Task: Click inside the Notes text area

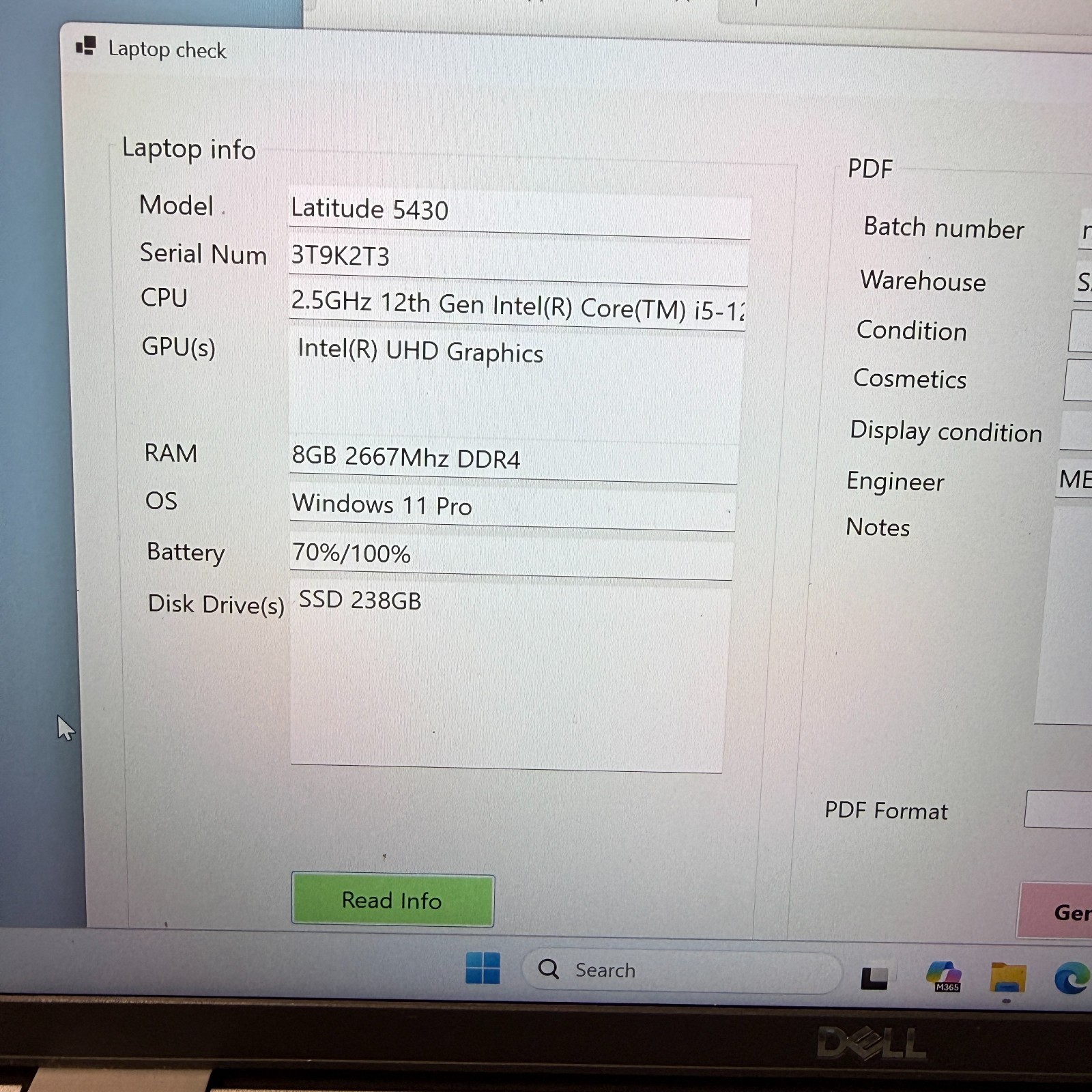Action: 1065,614
